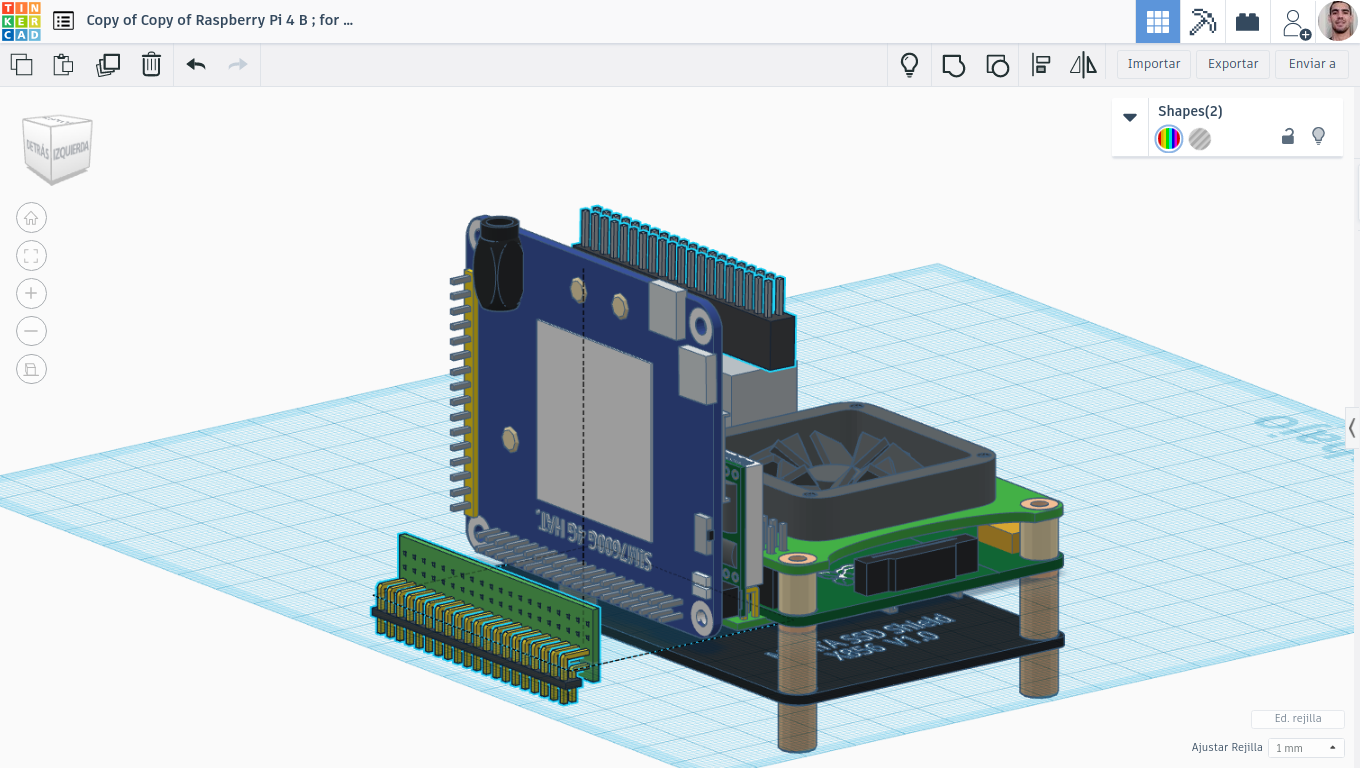Screen dimensions: 1360x768
Task: Click the Paste tool icon
Action: point(64,65)
